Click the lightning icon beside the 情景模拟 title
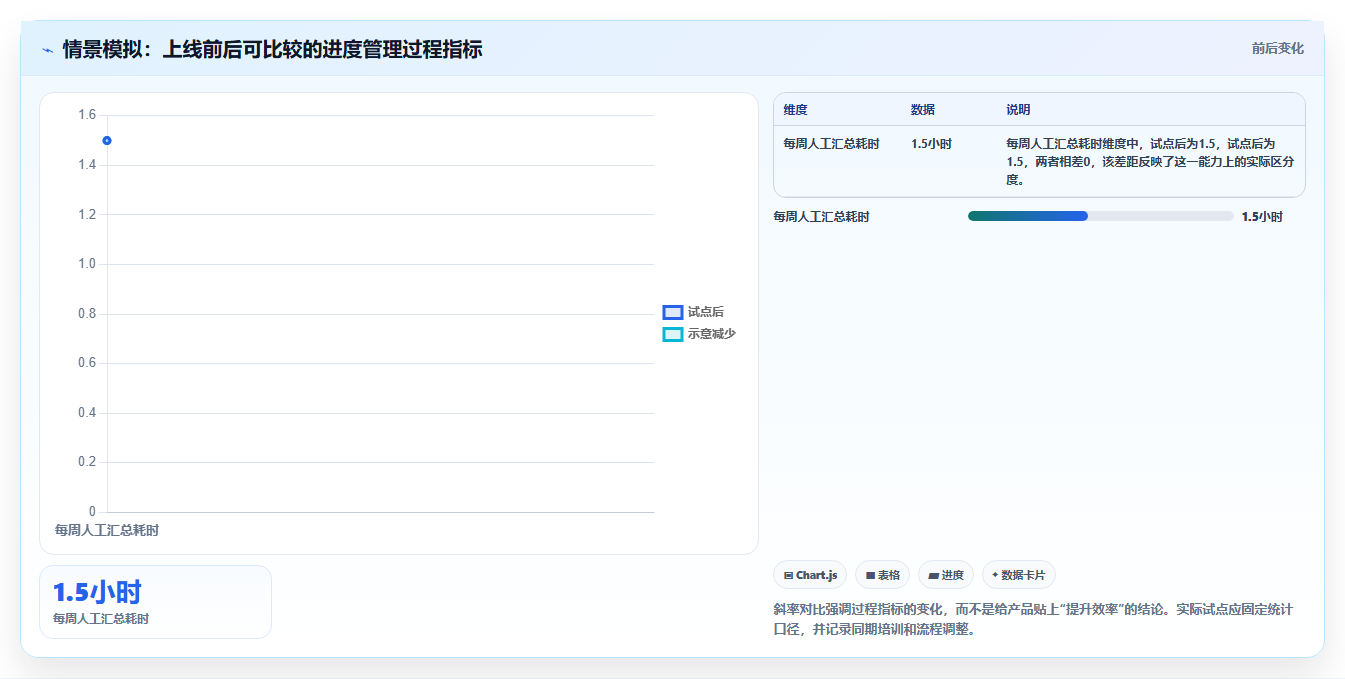Image resolution: width=1345 pixels, height=679 pixels. (47, 49)
